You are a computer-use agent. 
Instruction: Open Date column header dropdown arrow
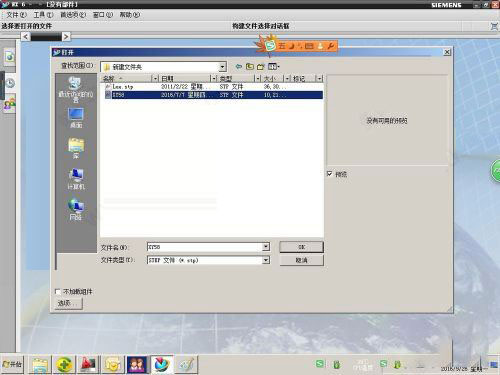pos(214,79)
